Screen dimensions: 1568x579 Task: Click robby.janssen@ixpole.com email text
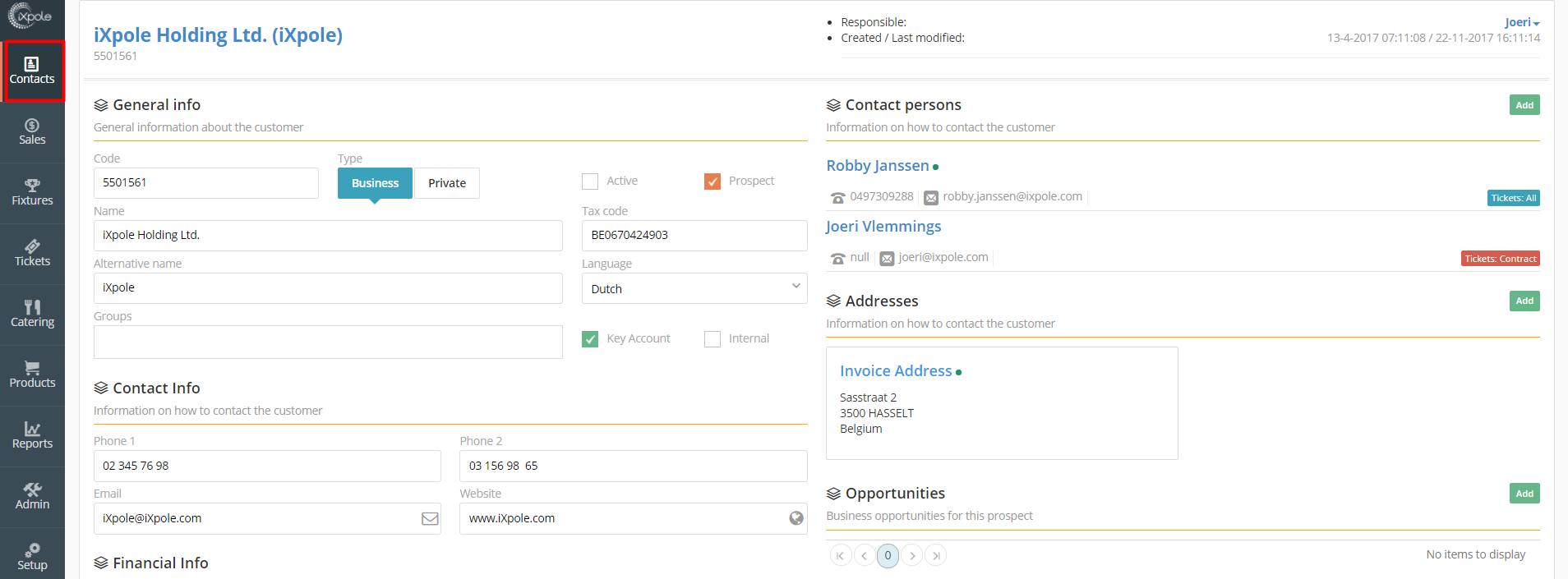[1012, 196]
